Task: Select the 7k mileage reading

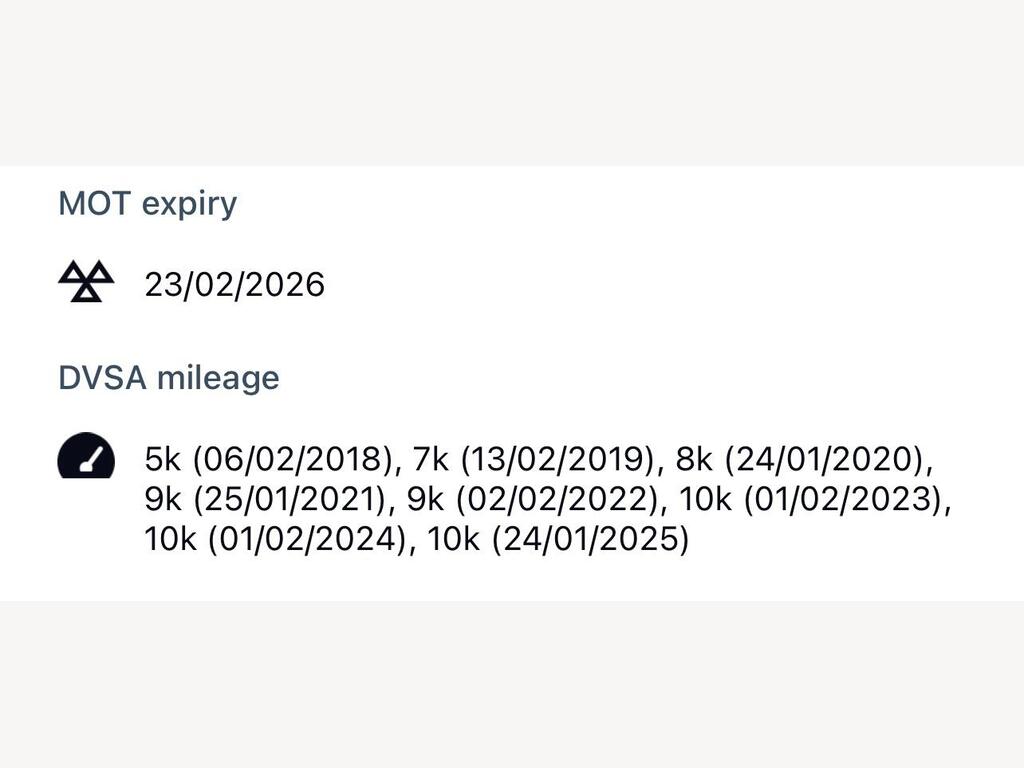Action: [x=430, y=458]
